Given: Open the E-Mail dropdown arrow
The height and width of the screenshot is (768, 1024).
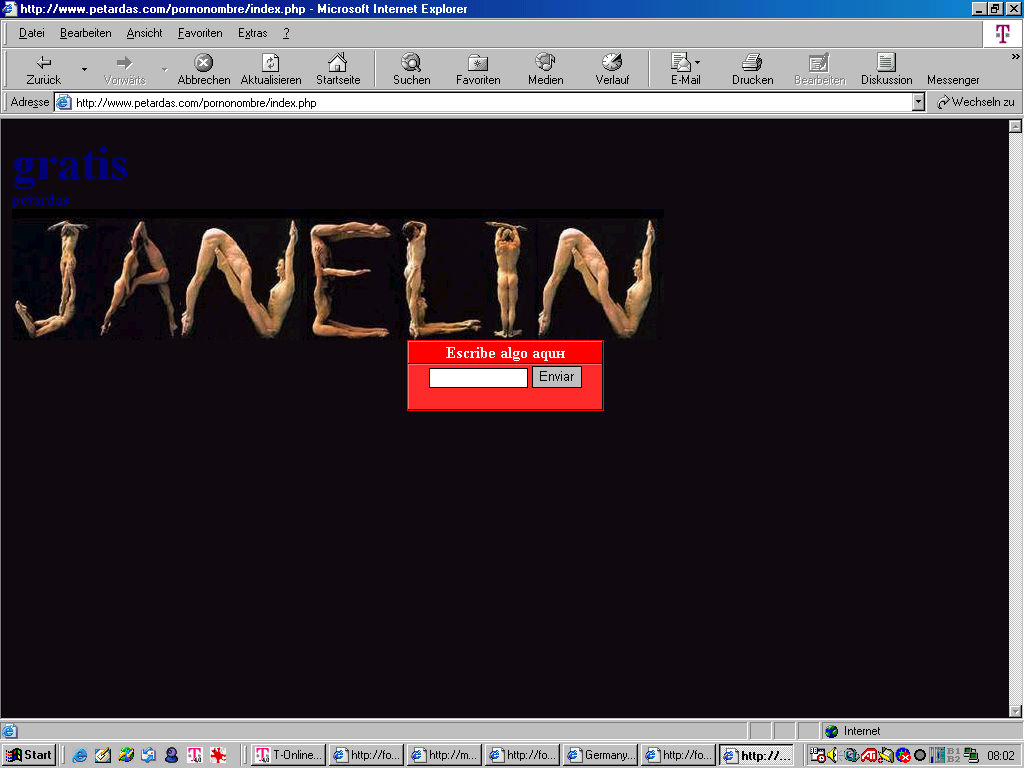Looking at the screenshot, I should 698,62.
